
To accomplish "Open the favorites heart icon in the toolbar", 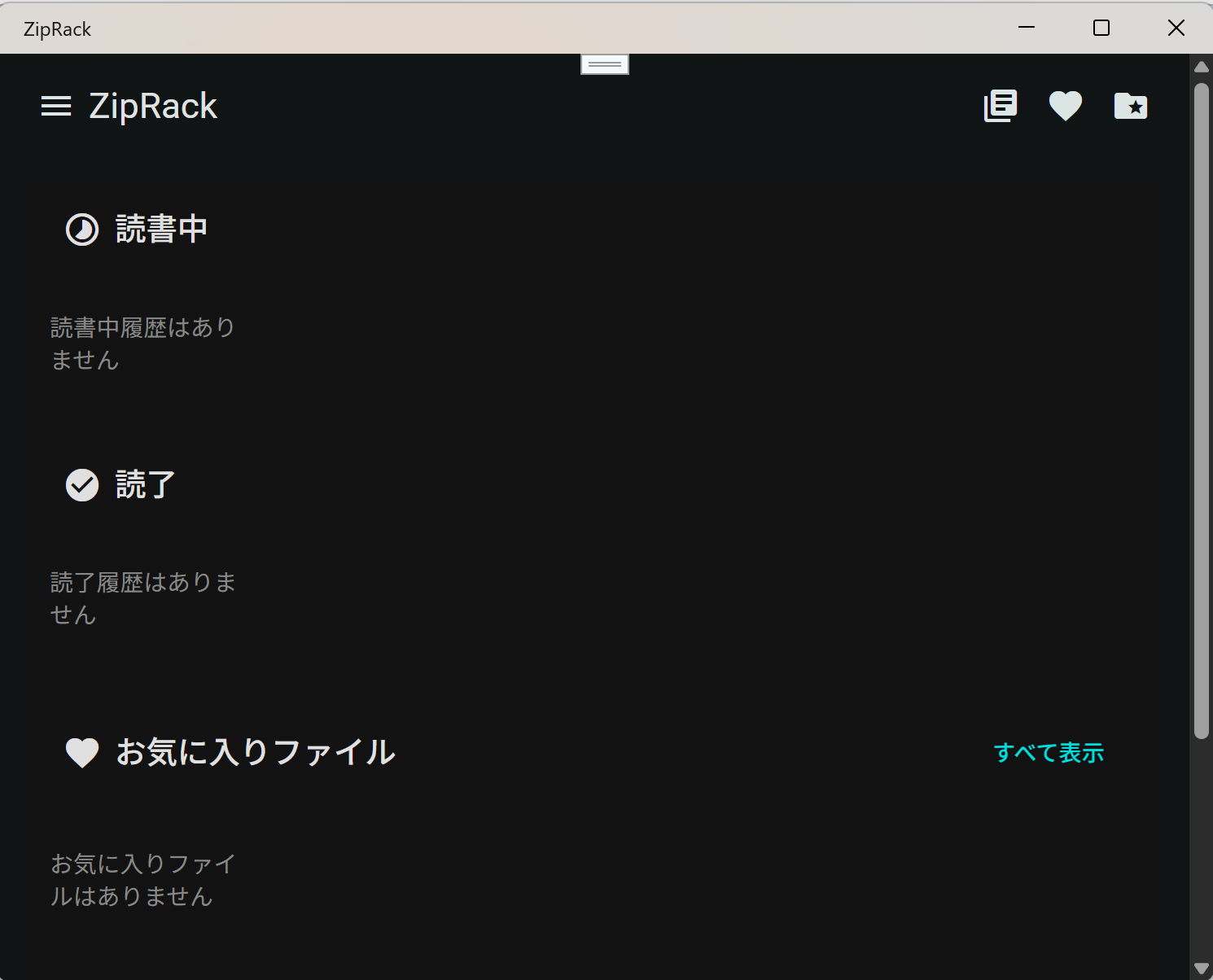I will click(x=1065, y=106).
